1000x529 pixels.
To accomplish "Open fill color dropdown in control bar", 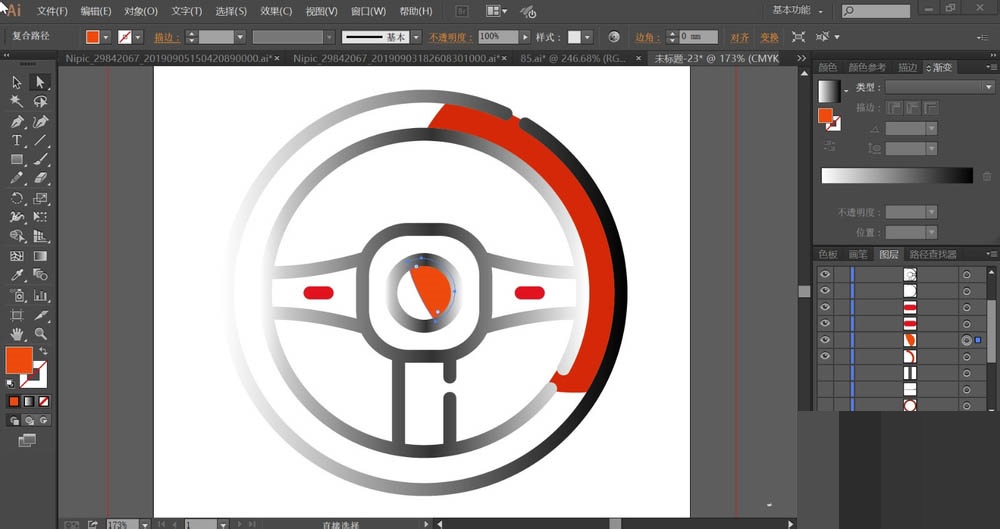I will click(x=106, y=37).
